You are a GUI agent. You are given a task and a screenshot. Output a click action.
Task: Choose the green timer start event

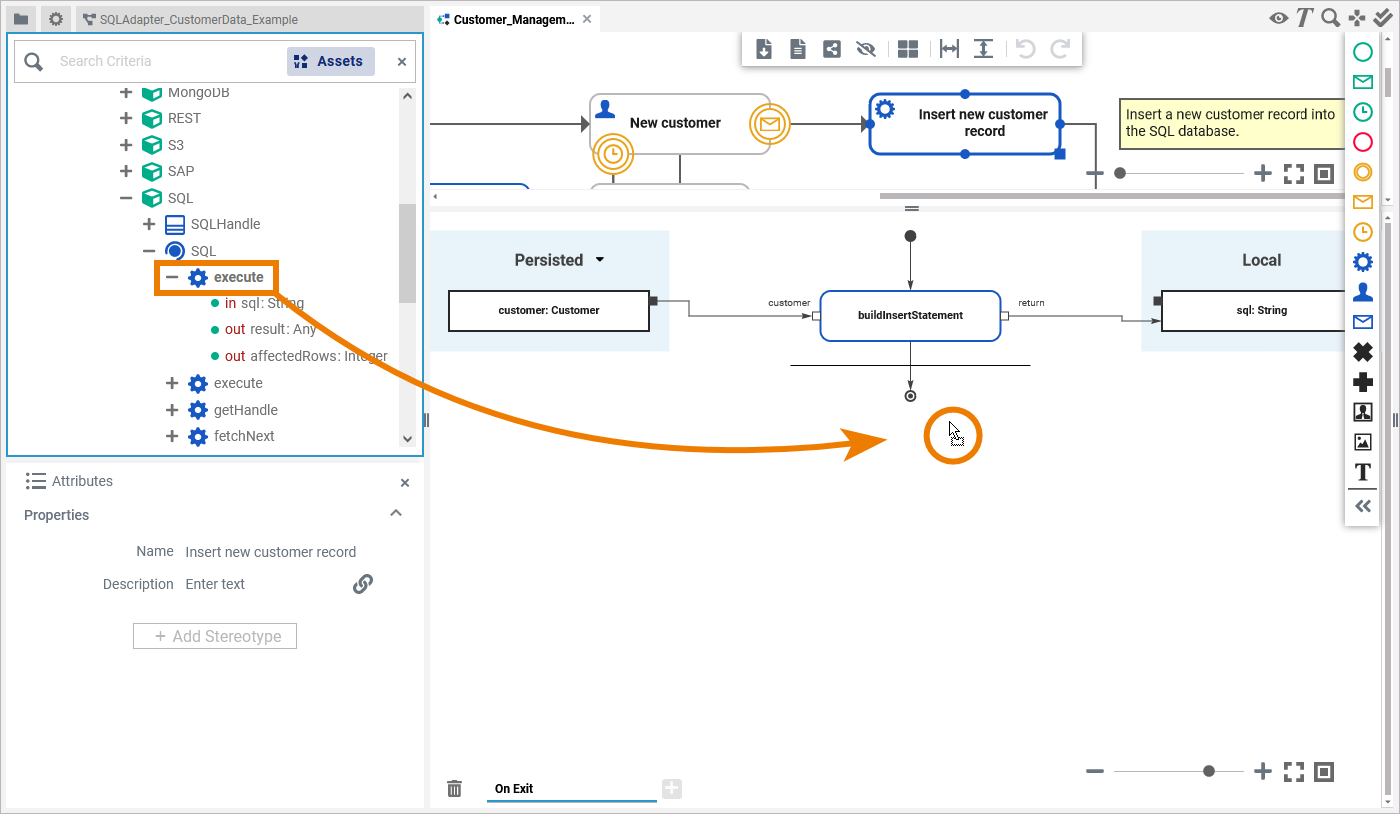pos(1362,112)
